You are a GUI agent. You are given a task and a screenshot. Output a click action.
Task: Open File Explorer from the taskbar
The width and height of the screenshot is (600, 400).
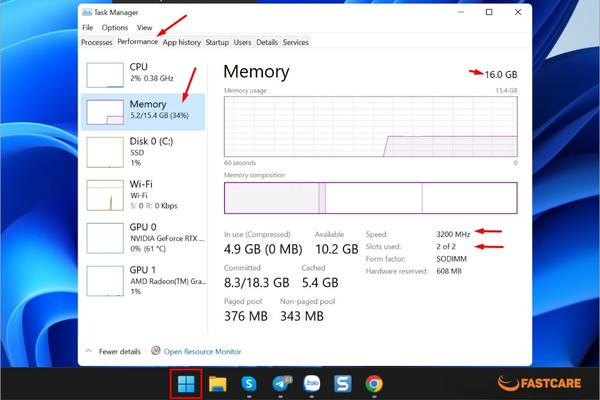(x=217, y=384)
